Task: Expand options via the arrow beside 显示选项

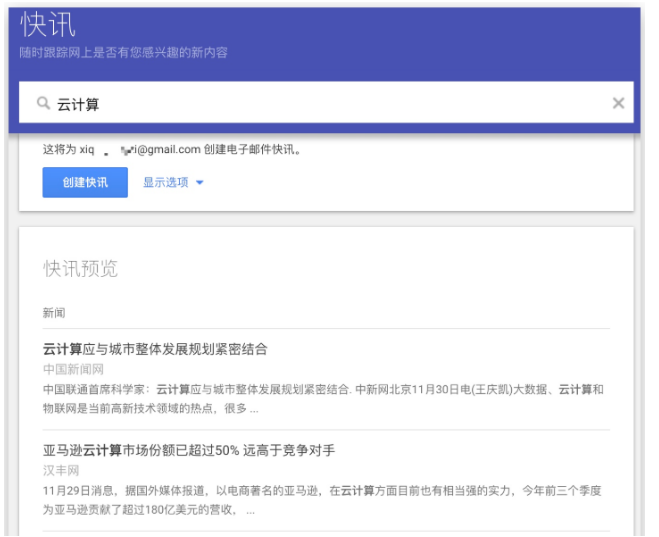Action: coord(200,183)
